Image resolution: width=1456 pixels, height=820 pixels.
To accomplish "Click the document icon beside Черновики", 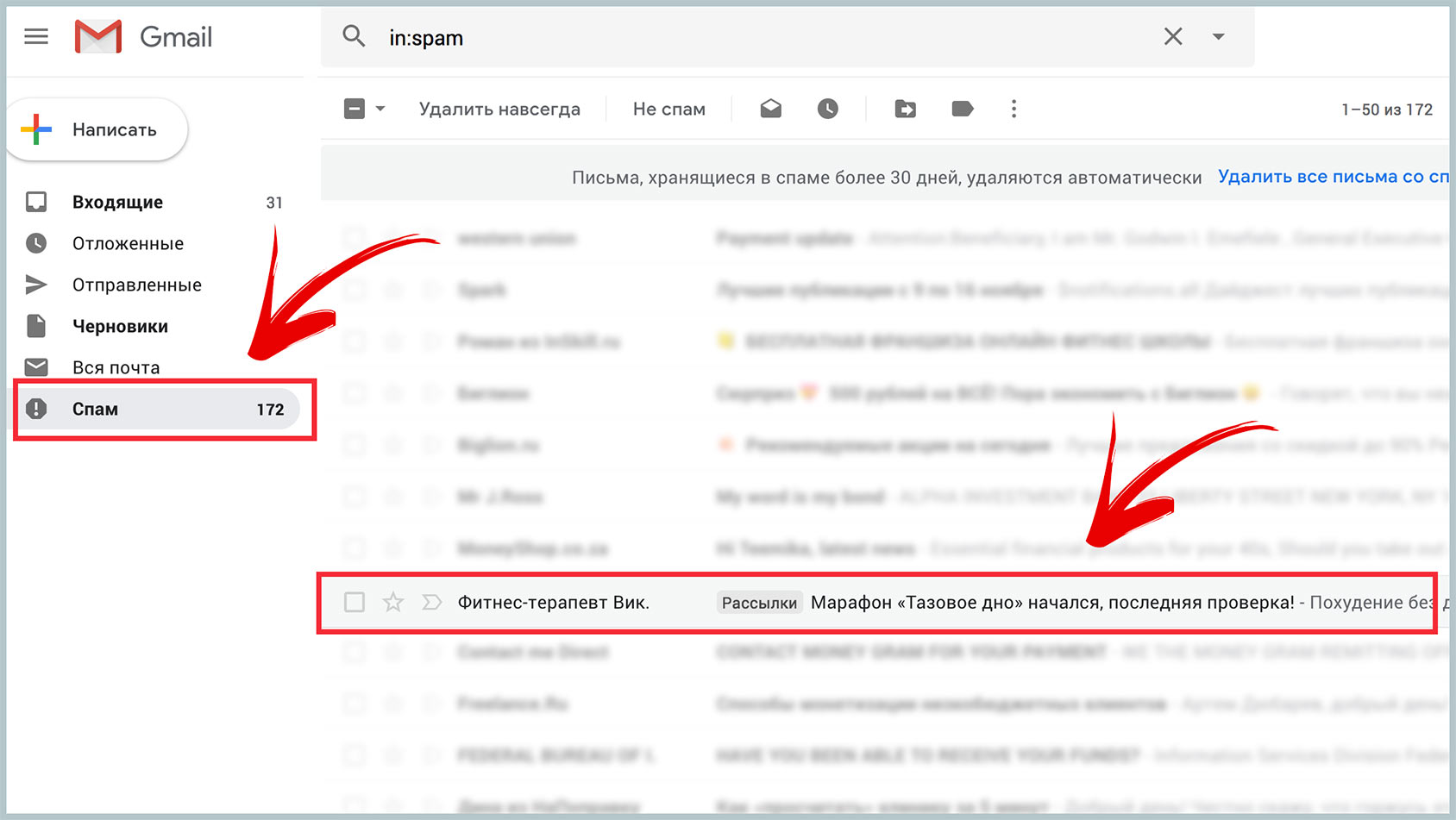I will [36, 326].
